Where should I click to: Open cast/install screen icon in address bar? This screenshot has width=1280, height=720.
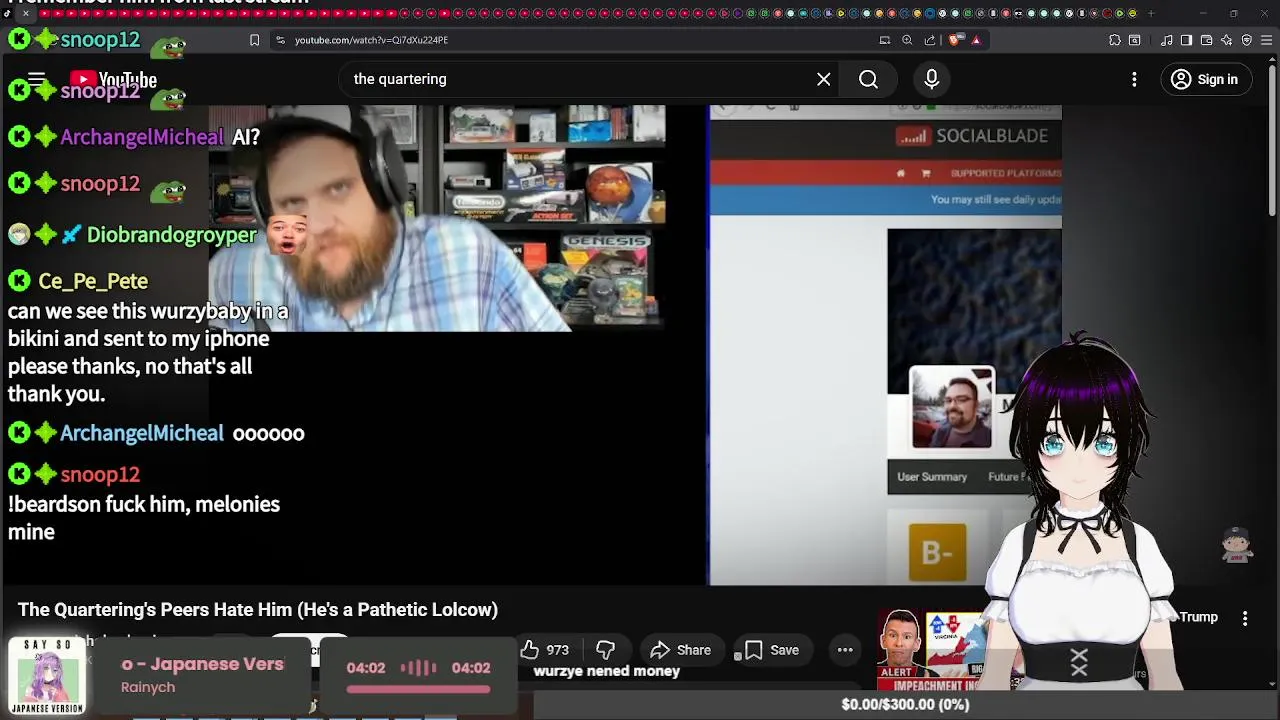click(x=885, y=40)
